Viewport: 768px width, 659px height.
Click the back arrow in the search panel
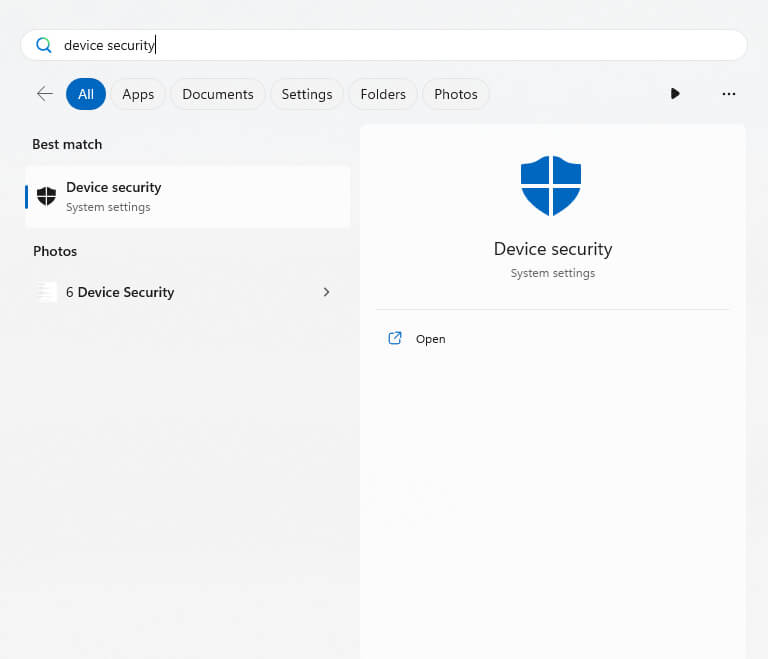click(x=45, y=94)
